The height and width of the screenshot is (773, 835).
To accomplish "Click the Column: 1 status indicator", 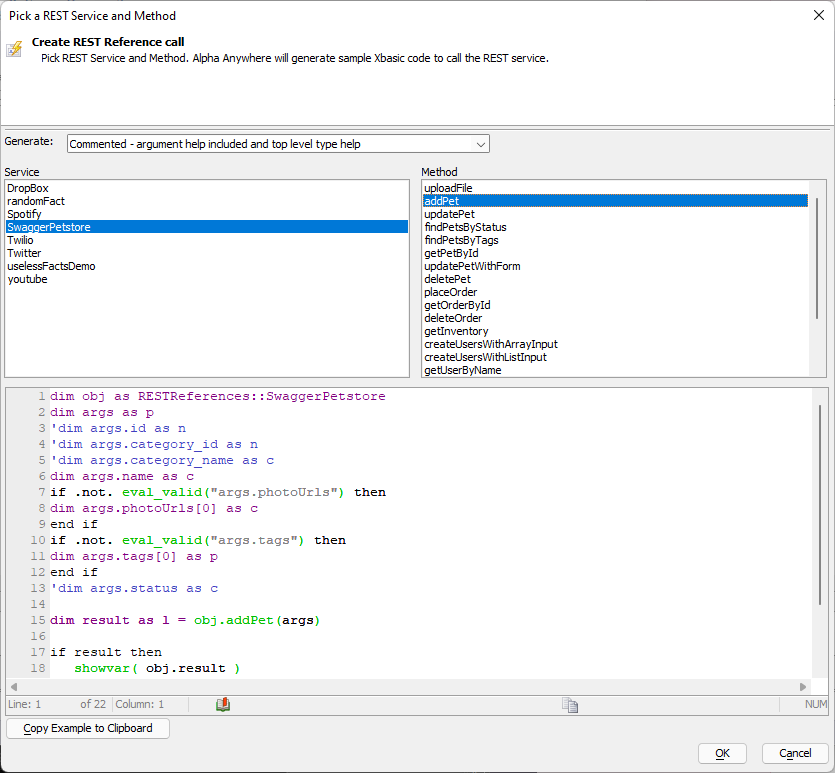I will tap(140, 704).
